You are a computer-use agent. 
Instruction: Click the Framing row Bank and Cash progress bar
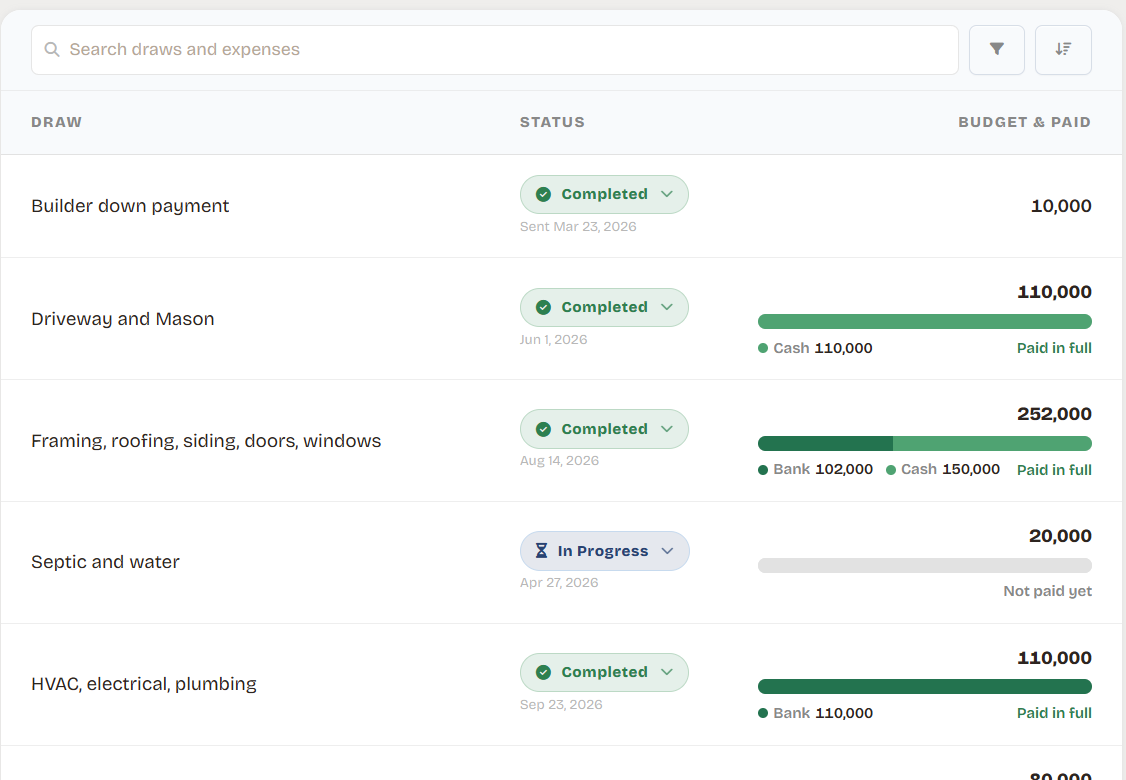pos(925,444)
